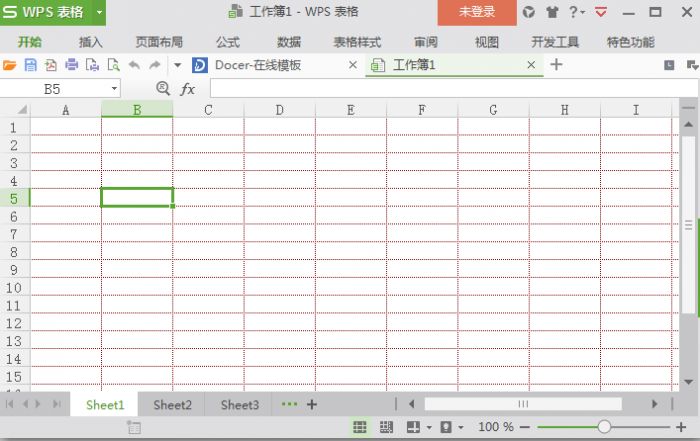Viewport: 700px width, 441px height.
Task: Open a file with the folder icon
Action: (x=9, y=65)
